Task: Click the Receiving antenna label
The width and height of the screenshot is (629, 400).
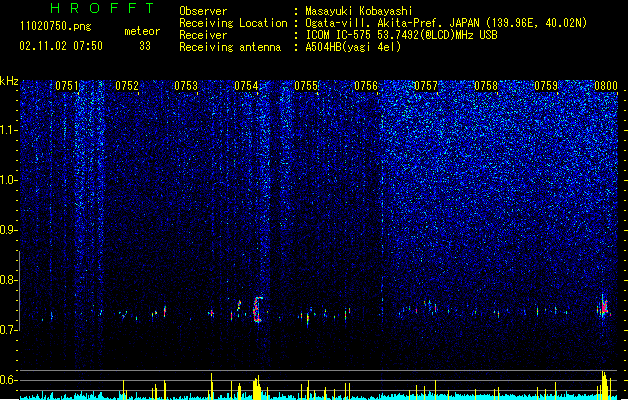Action: (230, 47)
